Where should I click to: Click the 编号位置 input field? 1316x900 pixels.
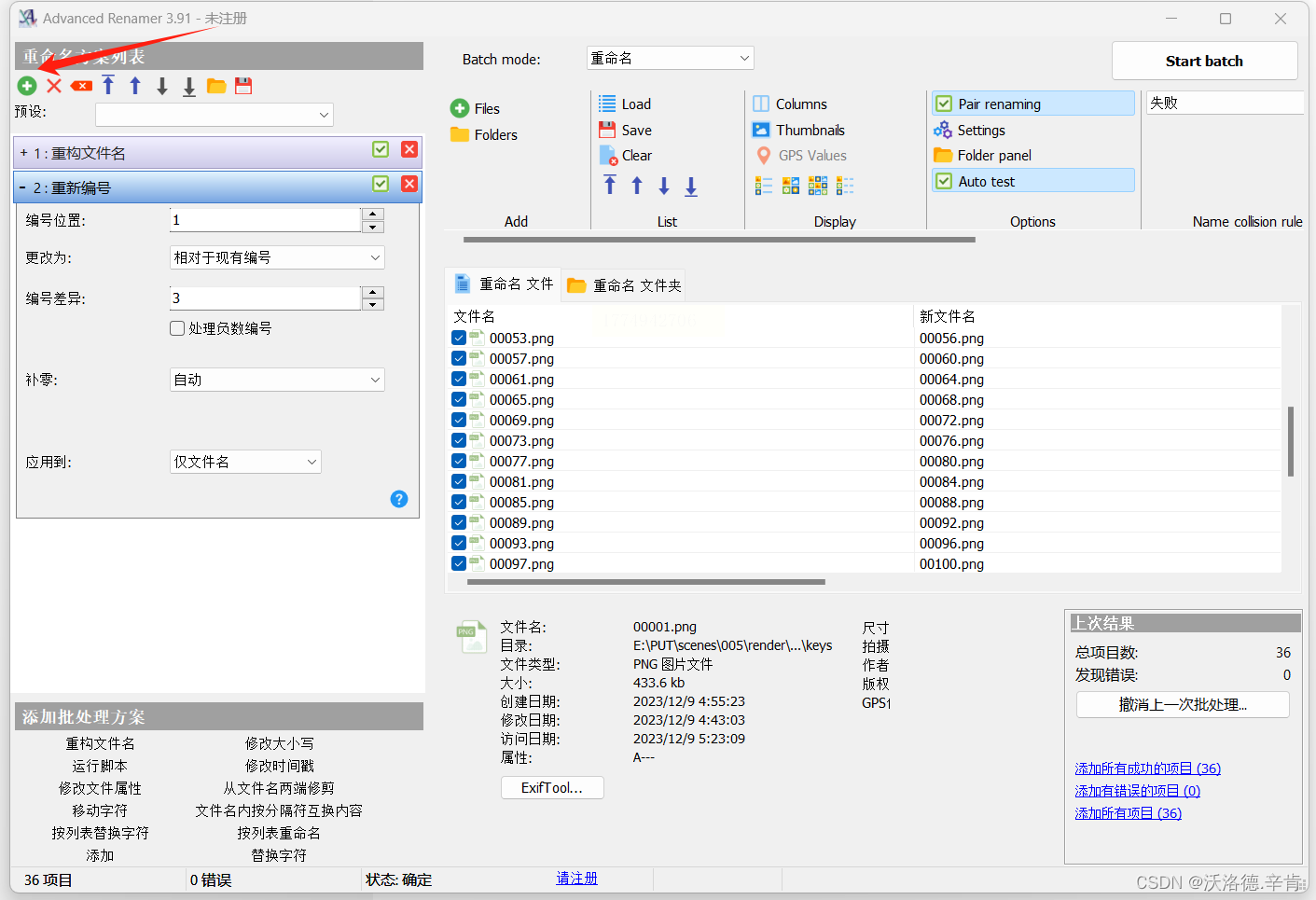(x=265, y=220)
